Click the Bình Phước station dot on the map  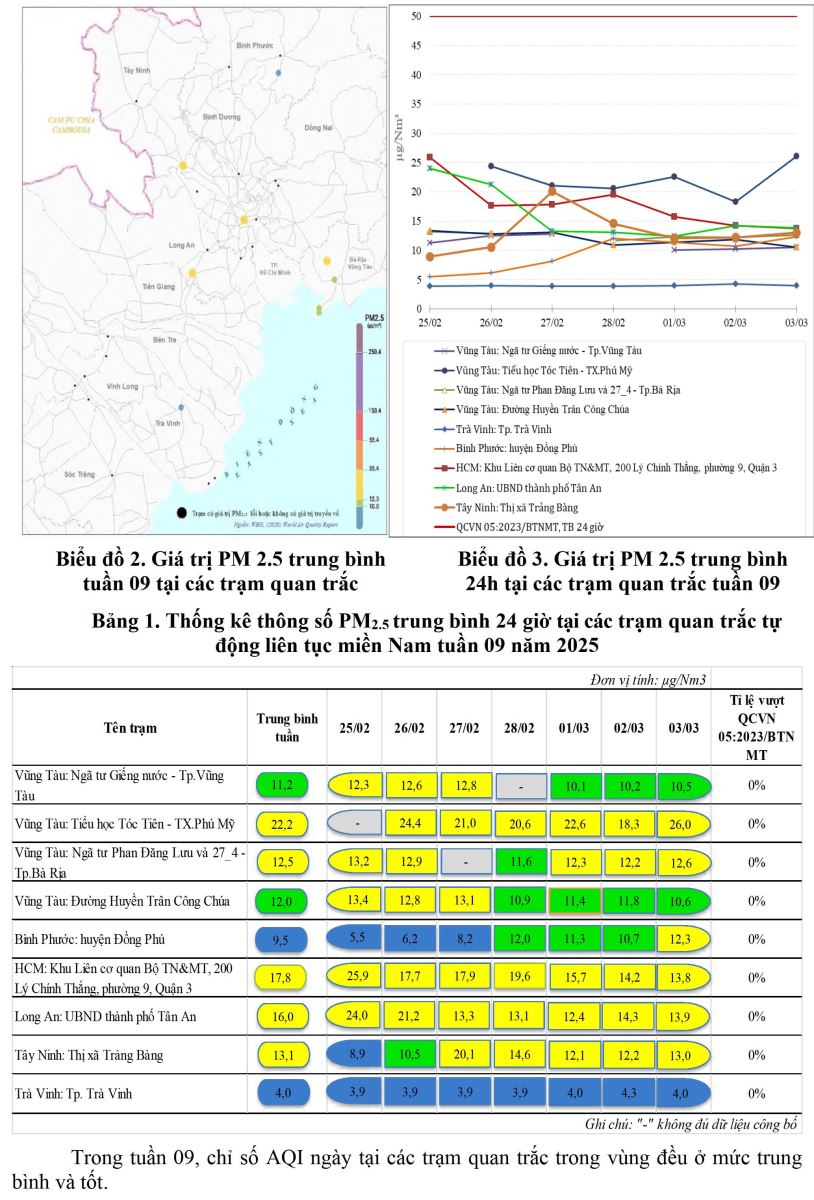[x=279, y=73]
